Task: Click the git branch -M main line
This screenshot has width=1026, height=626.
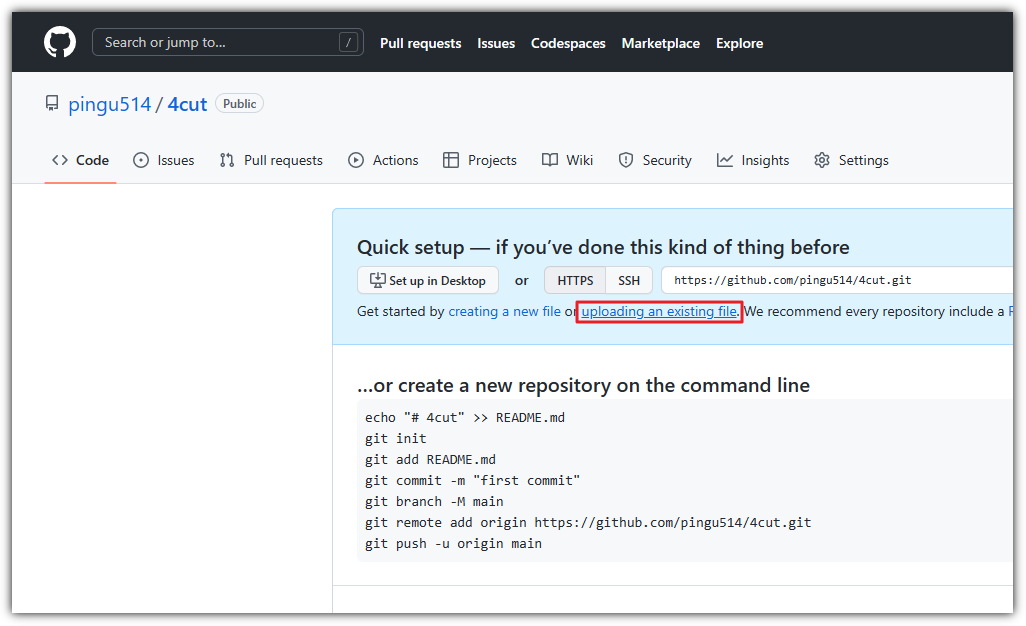Action: (x=434, y=501)
